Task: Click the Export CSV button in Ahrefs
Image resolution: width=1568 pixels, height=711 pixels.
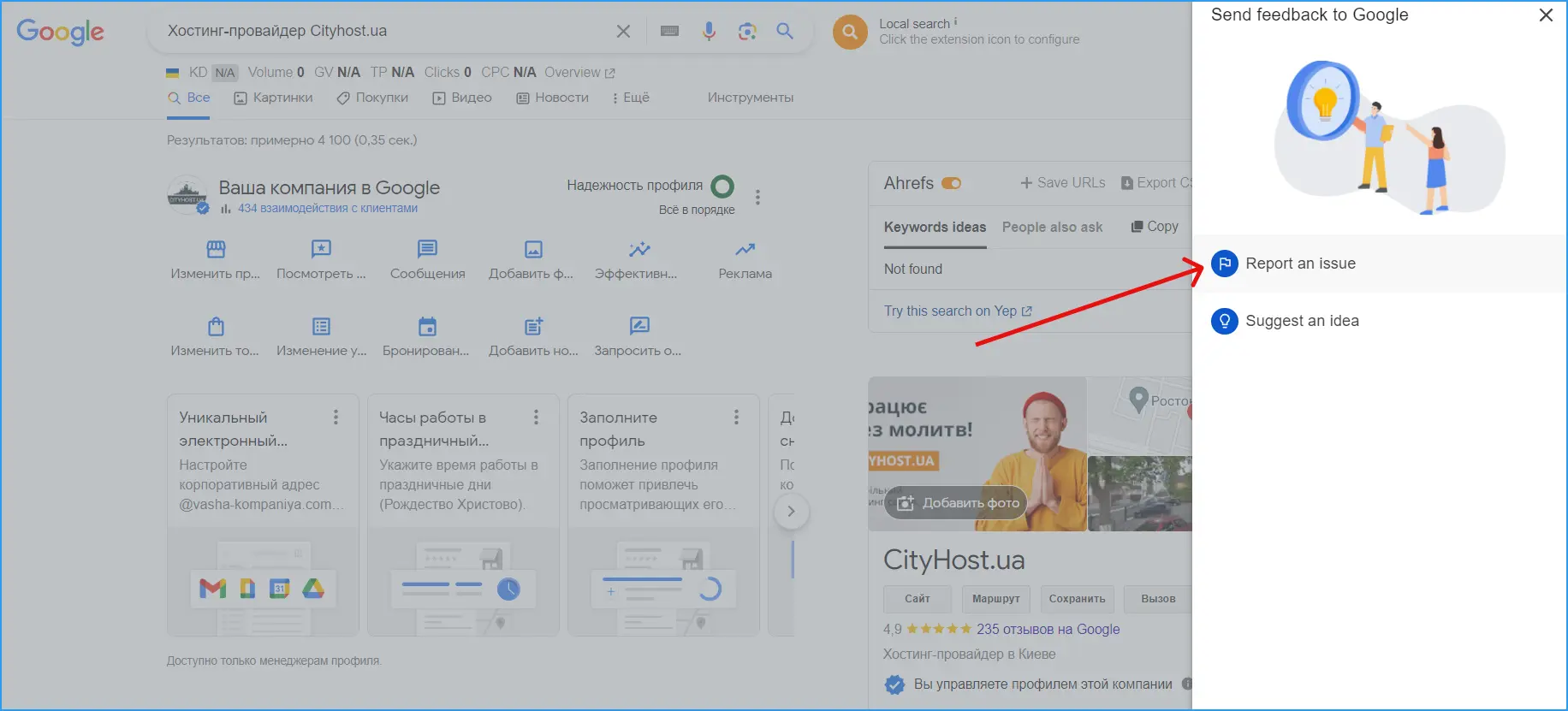Action: point(1156,183)
